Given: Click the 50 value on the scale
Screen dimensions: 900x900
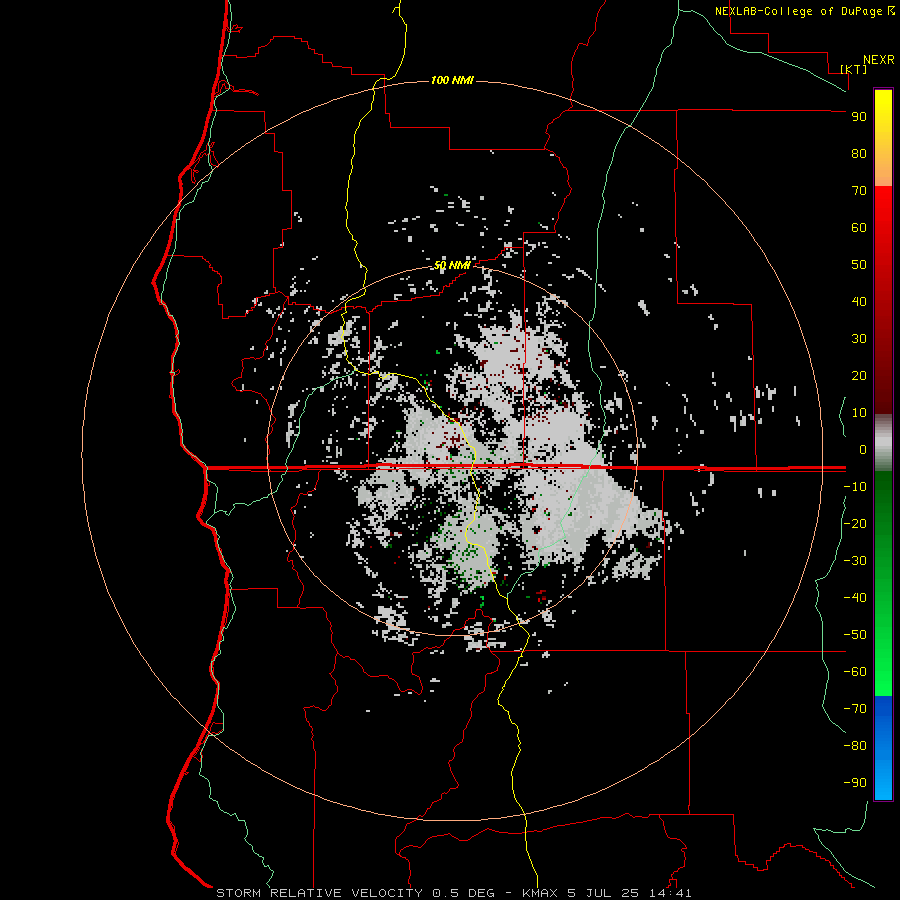Looking at the screenshot, I should [x=859, y=265].
